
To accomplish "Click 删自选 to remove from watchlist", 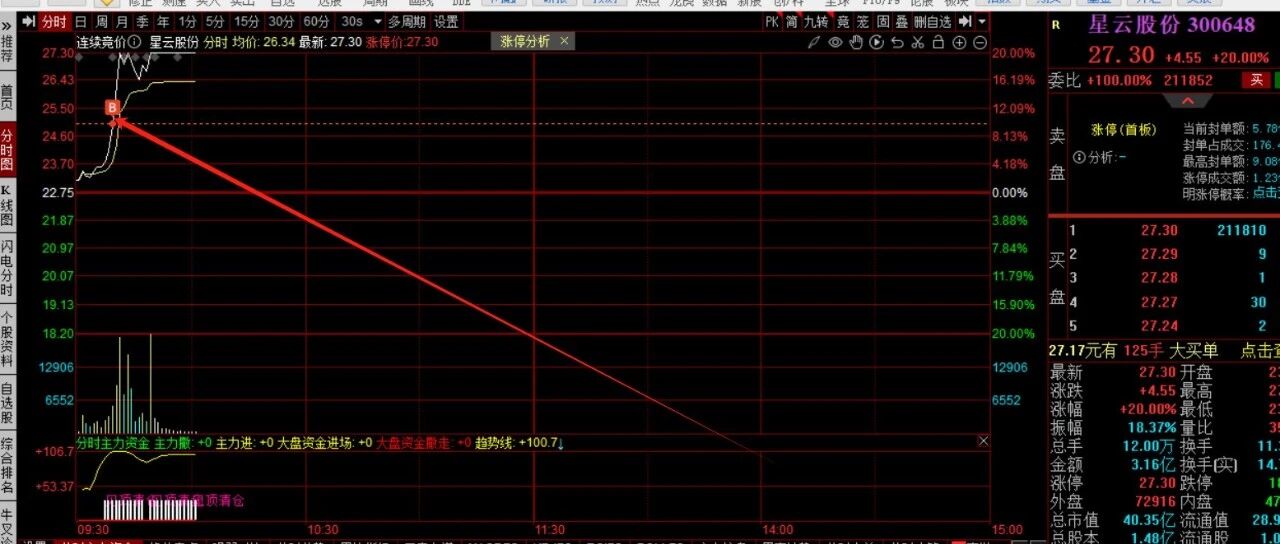I will click(x=933, y=21).
